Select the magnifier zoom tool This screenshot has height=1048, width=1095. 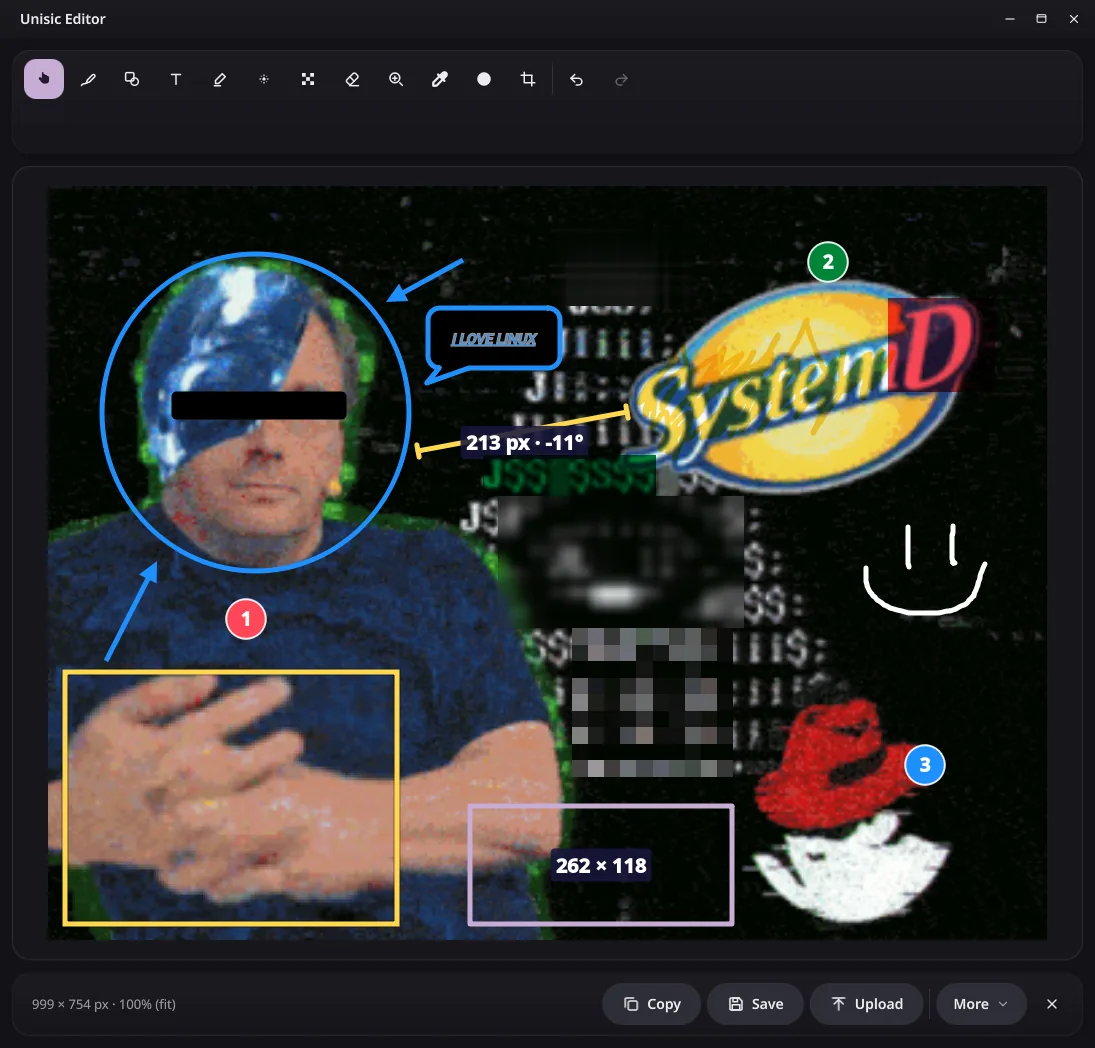coord(396,80)
